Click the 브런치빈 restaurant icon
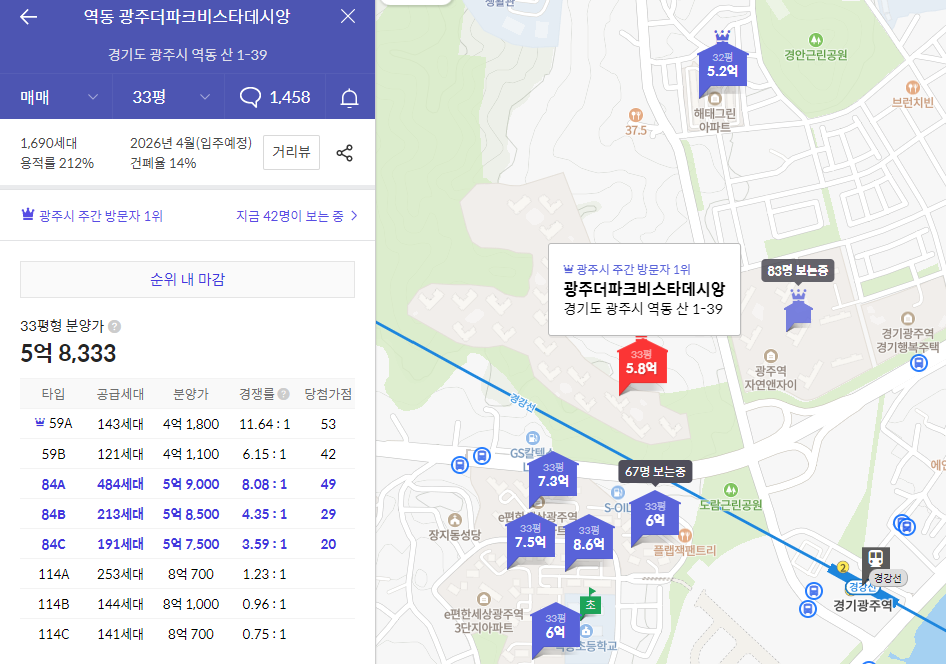This screenshot has width=946, height=664. (912, 87)
